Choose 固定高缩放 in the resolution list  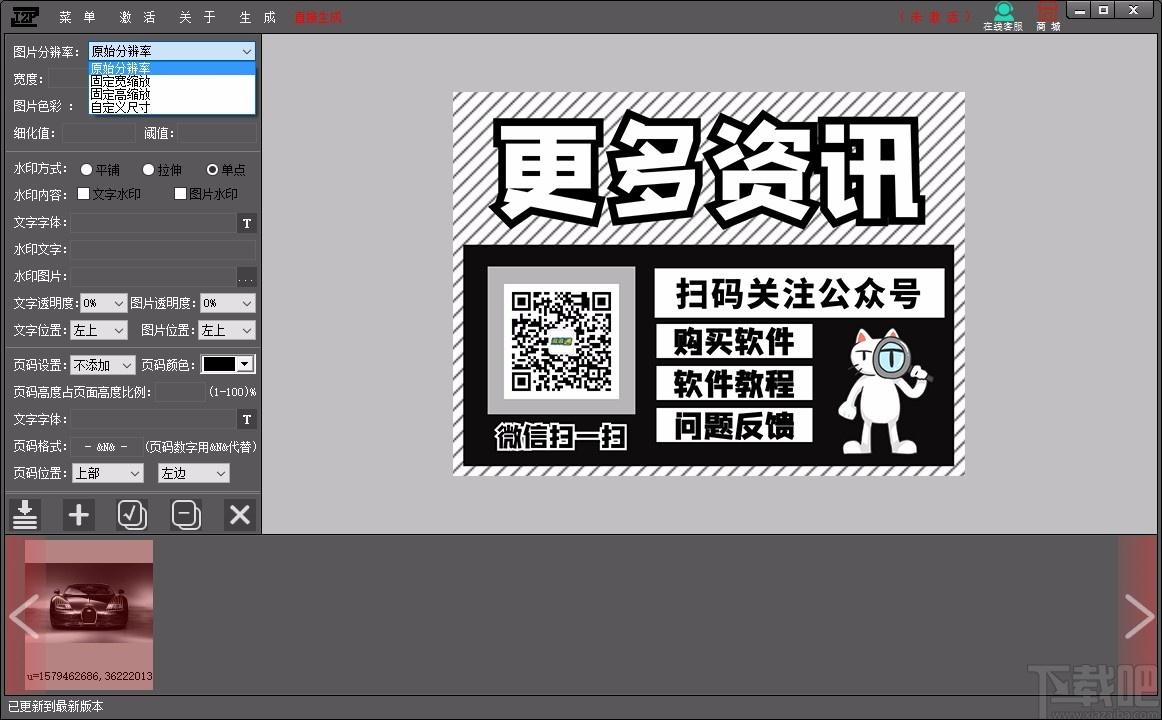(x=172, y=94)
